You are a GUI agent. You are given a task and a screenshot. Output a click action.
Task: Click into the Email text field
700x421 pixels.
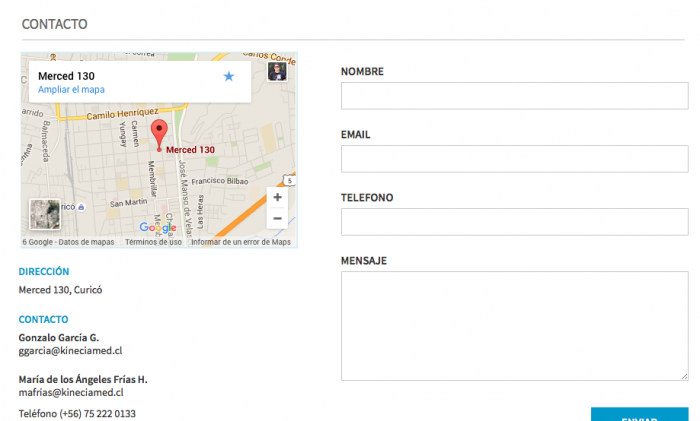[514, 159]
